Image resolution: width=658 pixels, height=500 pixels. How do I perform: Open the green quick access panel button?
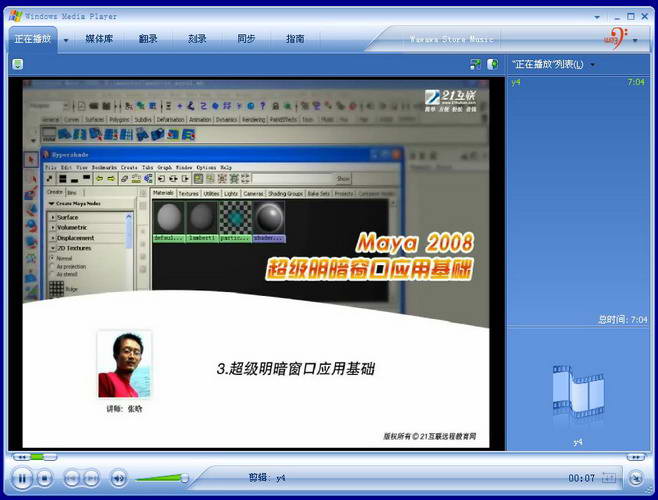[x=18, y=64]
